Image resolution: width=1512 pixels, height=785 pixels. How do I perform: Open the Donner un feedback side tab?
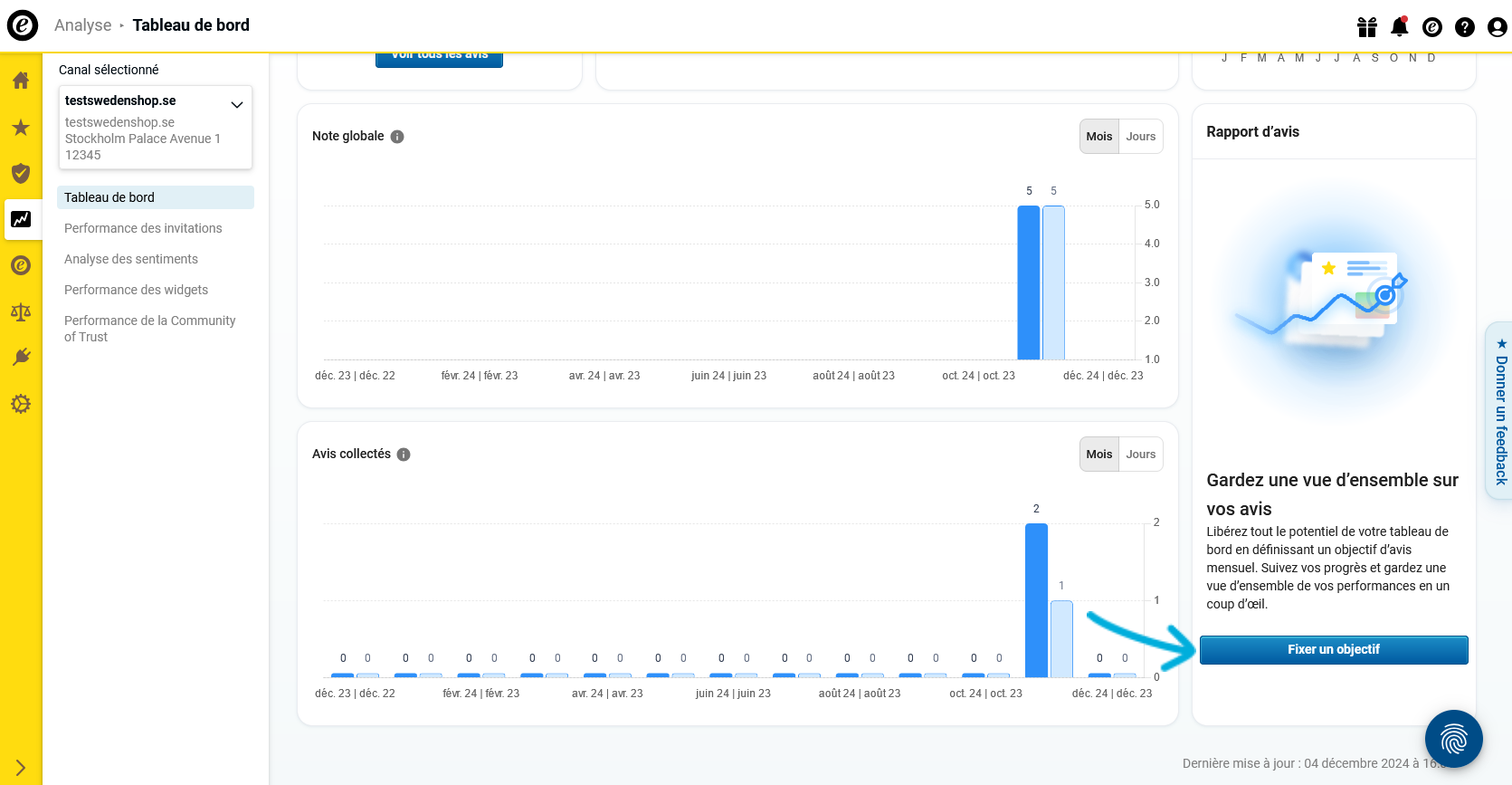click(1500, 410)
